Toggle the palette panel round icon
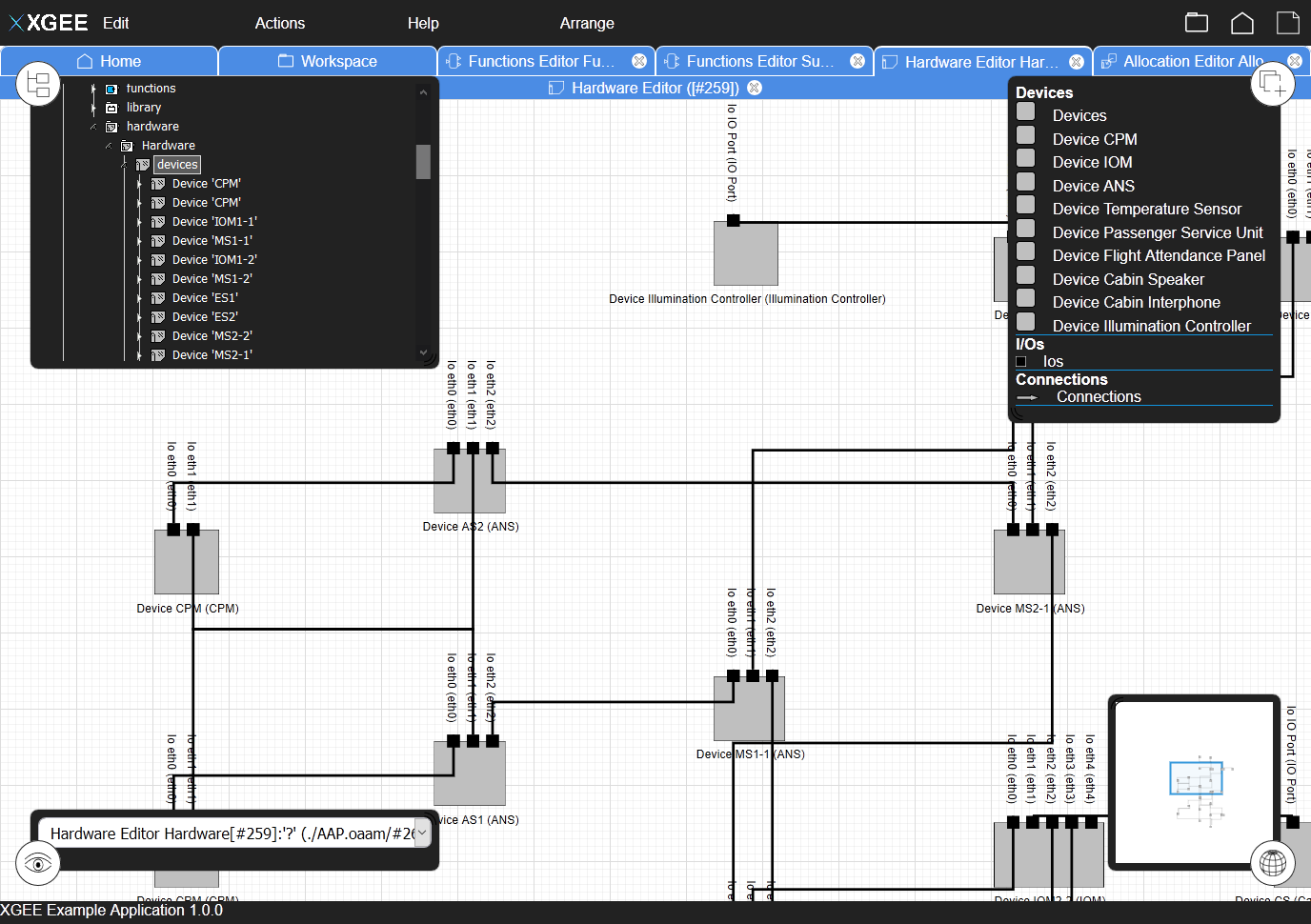 (x=1272, y=84)
